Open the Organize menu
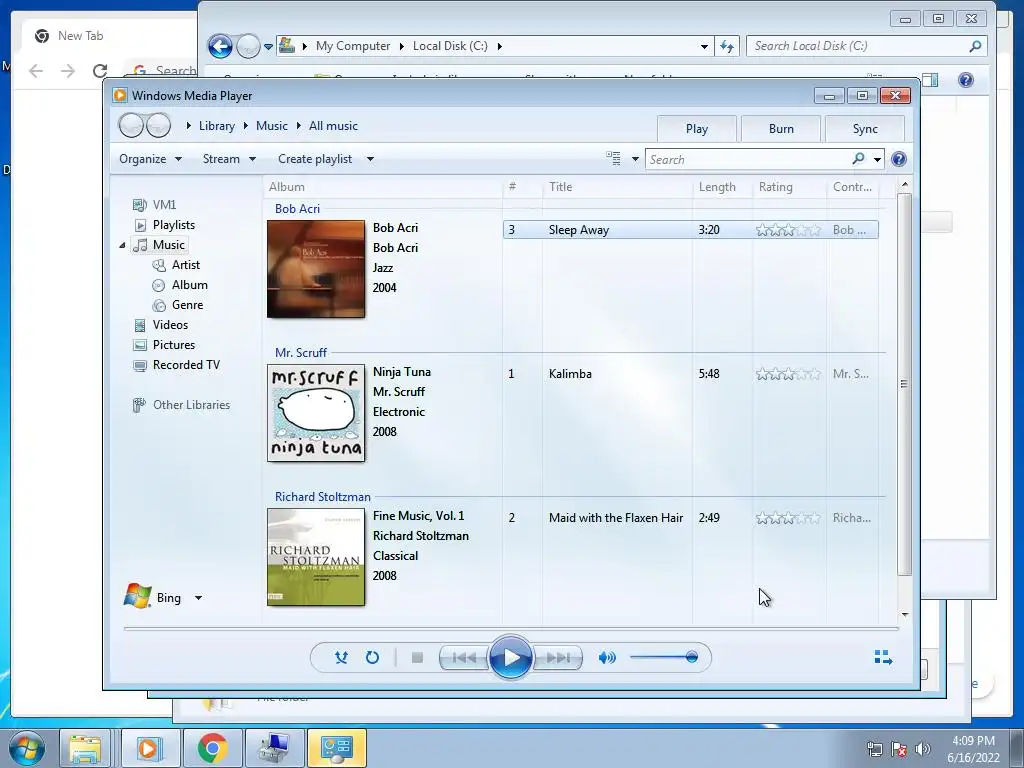The width and height of the screenshot is (1024, 768). click(150, 159)
